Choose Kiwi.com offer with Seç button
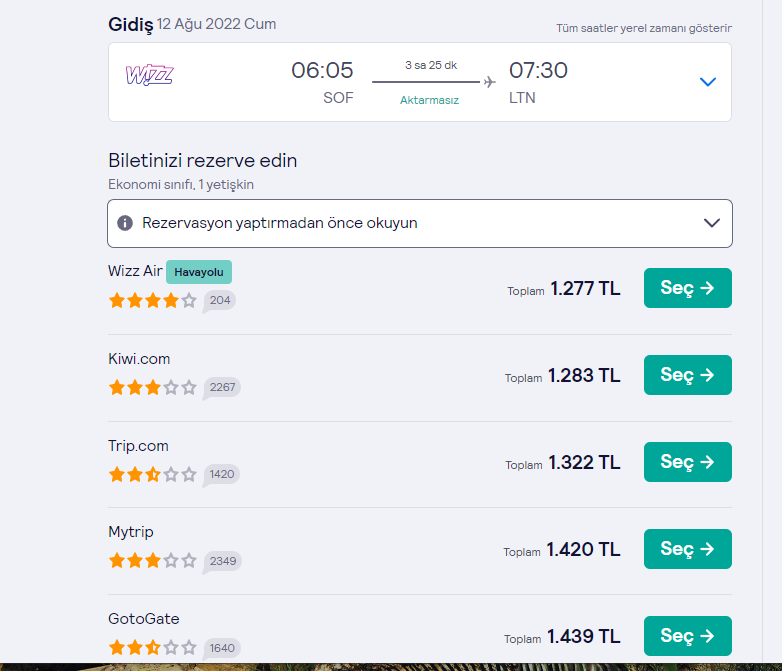 [x=687, y=375]
